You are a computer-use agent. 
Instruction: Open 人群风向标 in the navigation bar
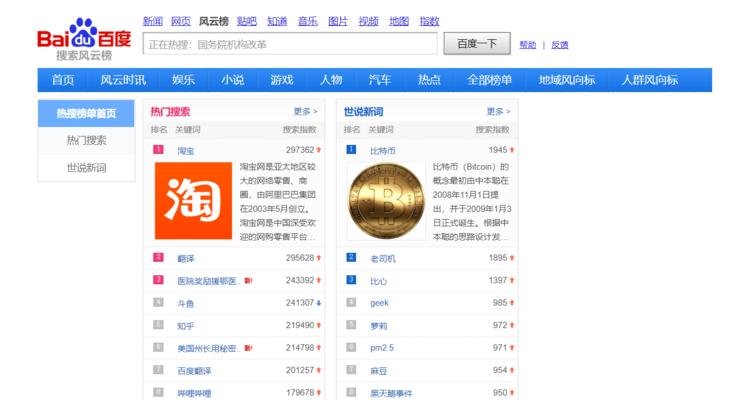tap(650, 80)
